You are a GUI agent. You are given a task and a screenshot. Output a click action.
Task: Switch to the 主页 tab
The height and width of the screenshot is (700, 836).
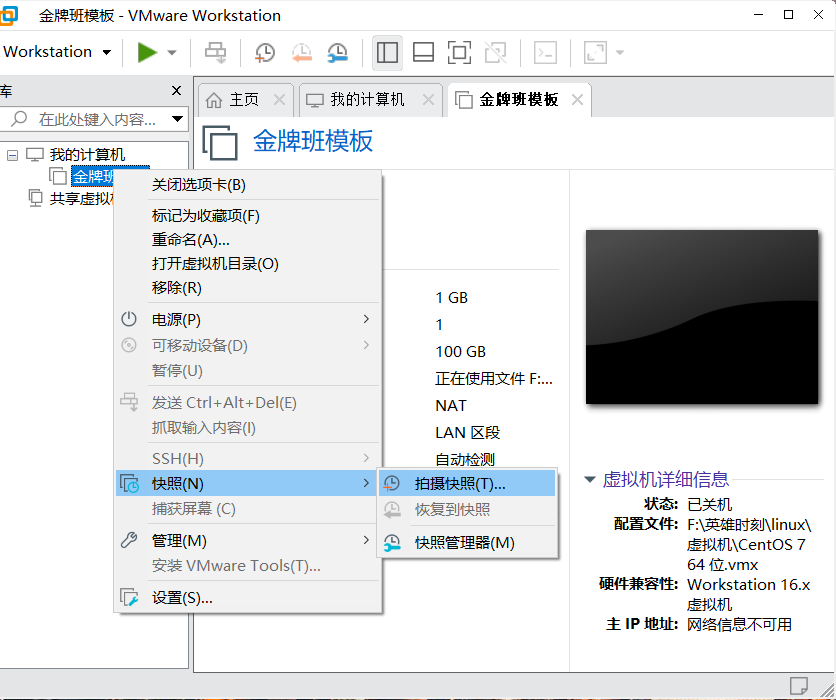click(244, 100)
